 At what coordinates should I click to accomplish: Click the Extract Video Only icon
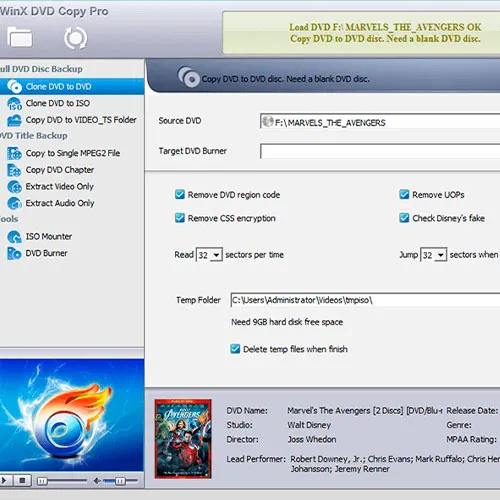(14, 187)
